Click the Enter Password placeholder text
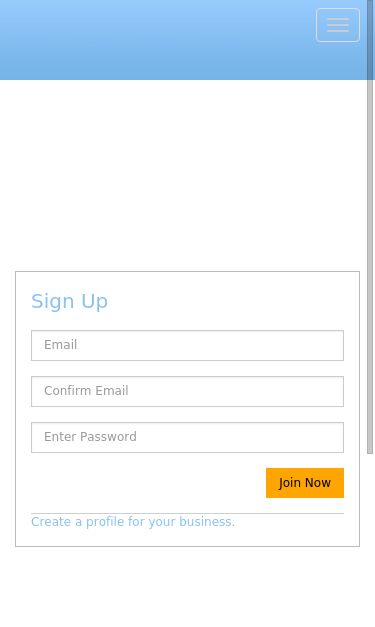375x627 pixels. [90, 437]
